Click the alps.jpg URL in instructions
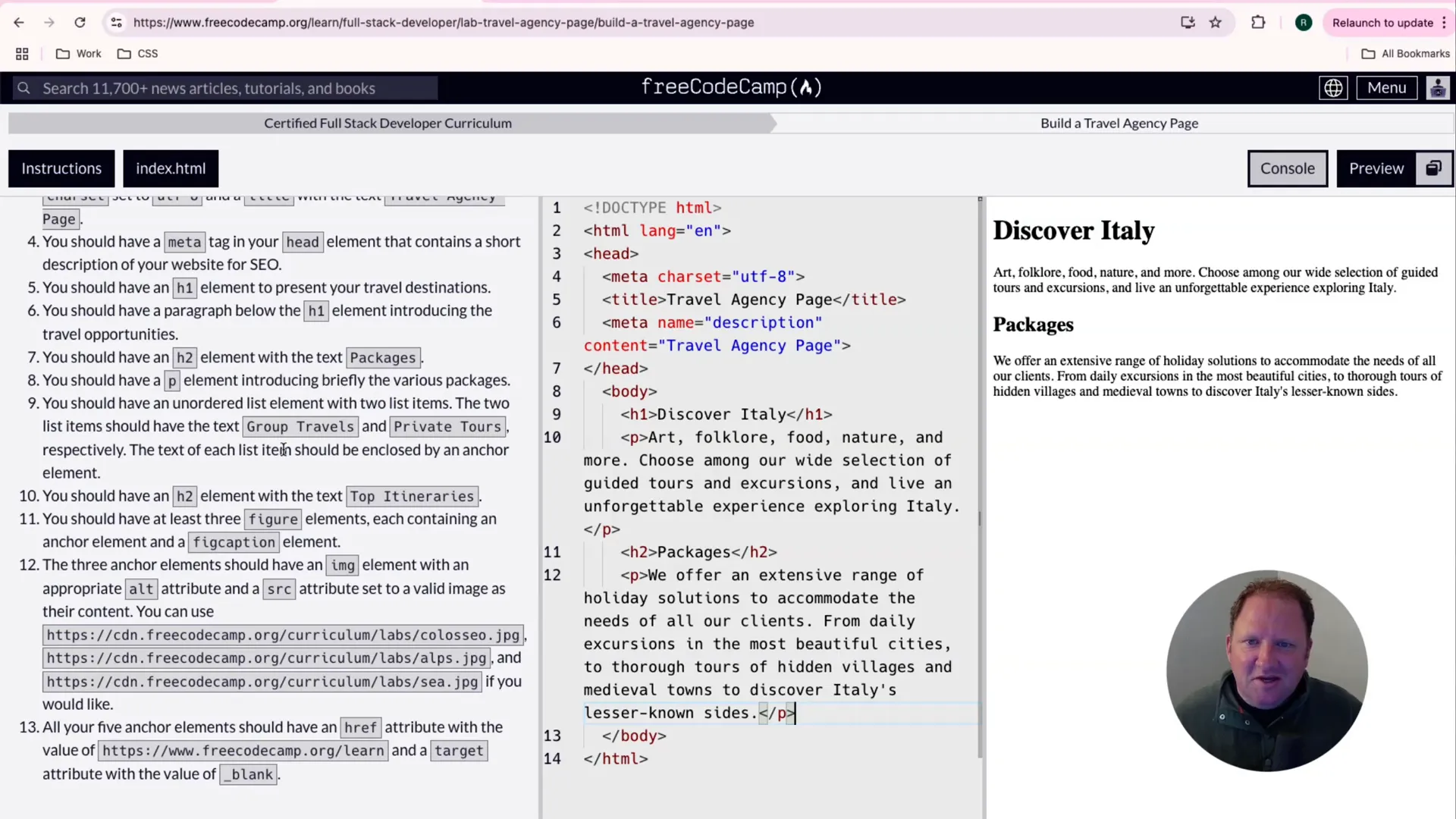 266,658
